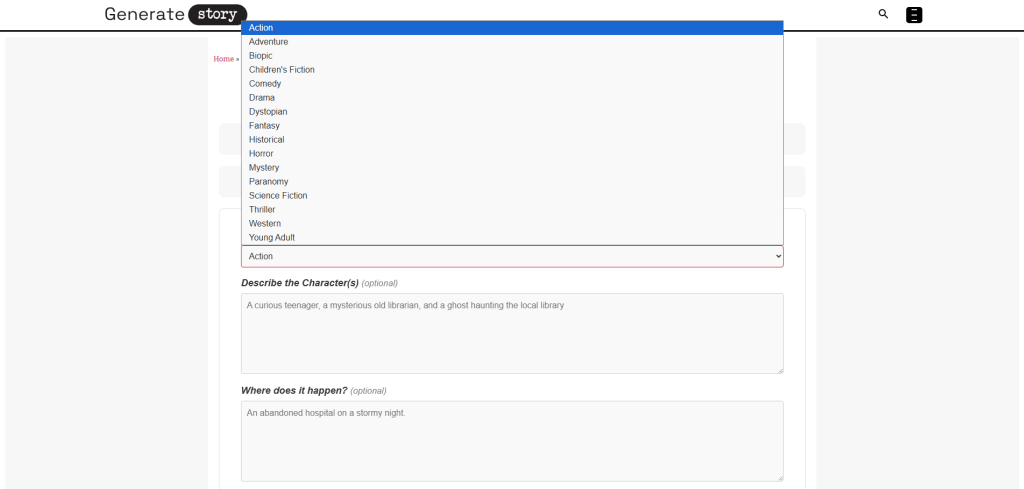Choose the Drama genre option

(262, 98)
